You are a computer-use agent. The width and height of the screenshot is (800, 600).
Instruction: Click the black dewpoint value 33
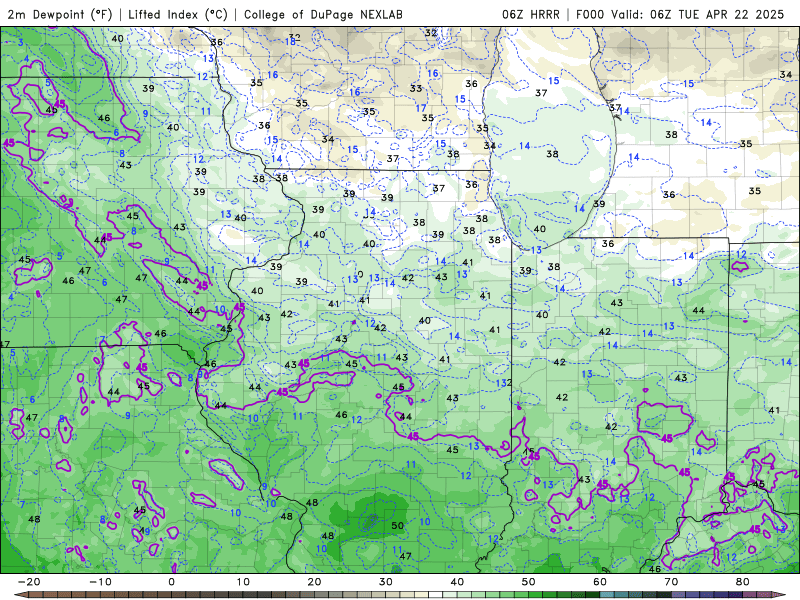[x=416, y=88]
